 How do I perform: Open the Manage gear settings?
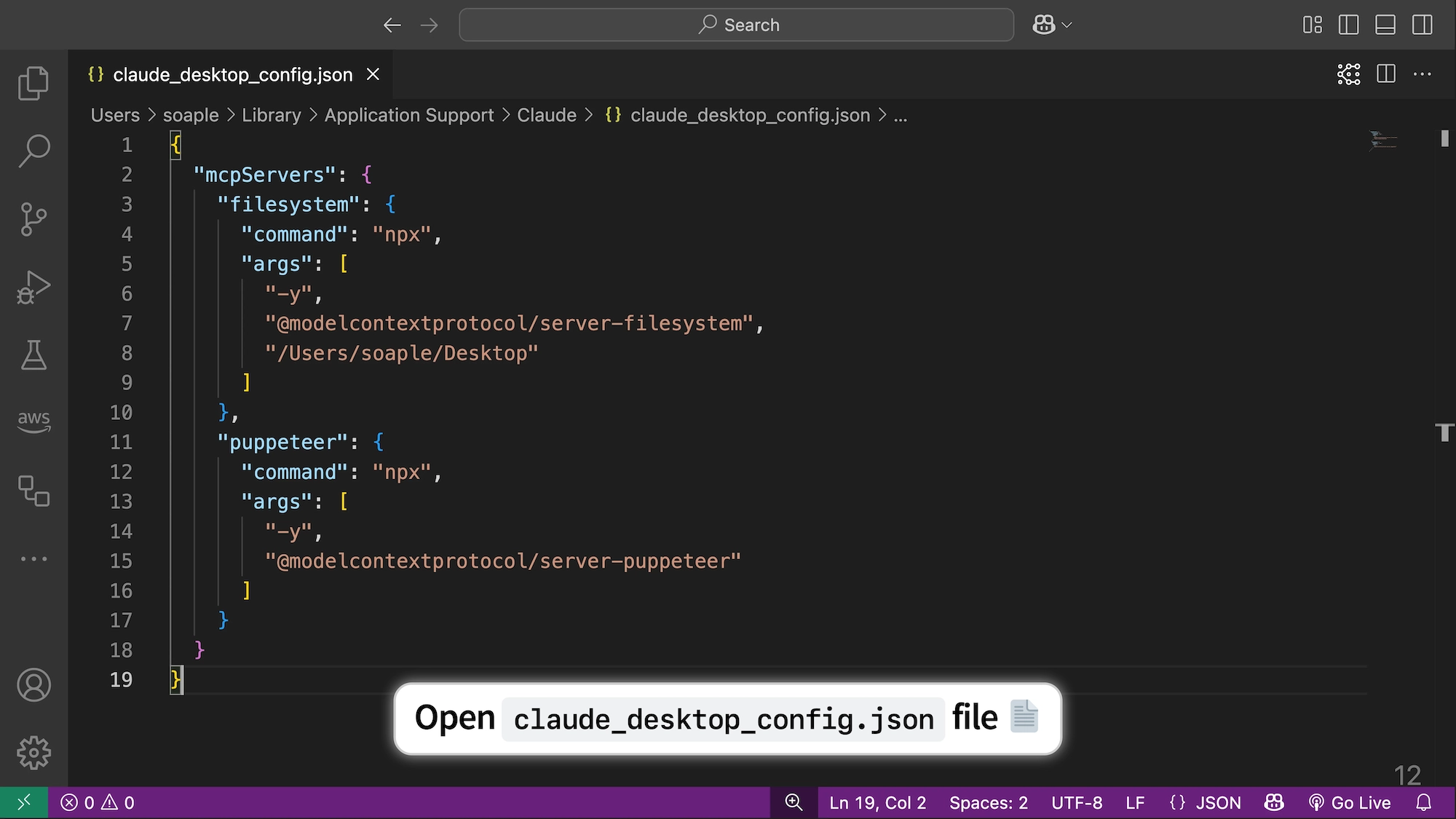33,753
